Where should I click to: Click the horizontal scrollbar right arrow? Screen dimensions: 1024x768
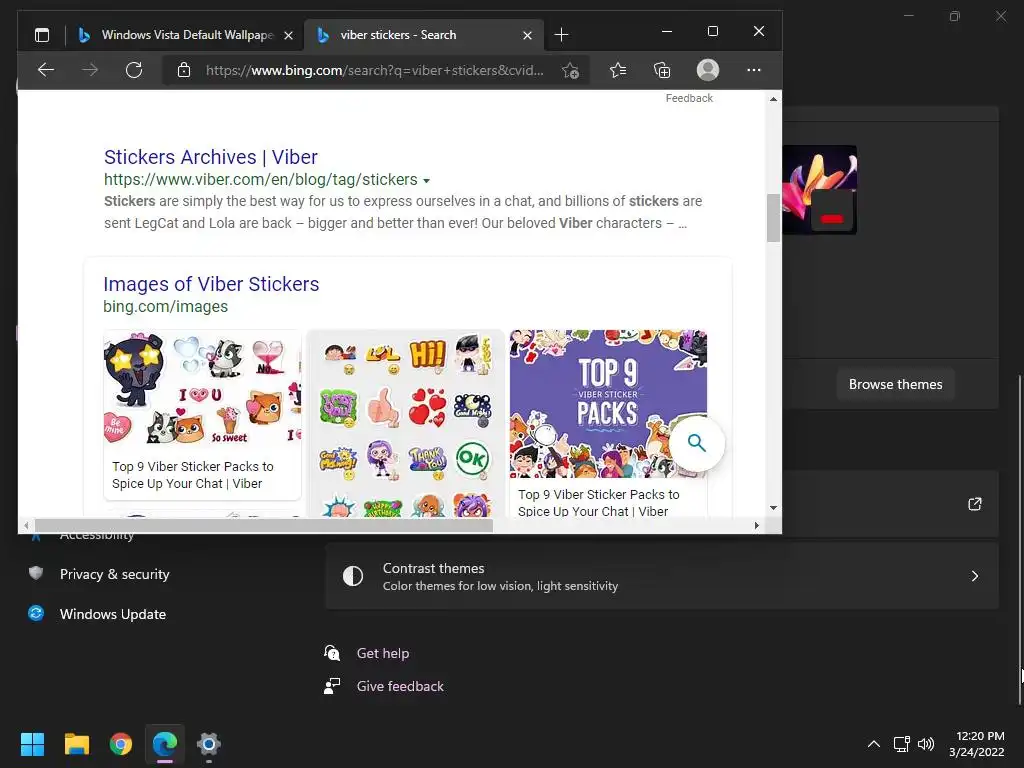[x=757, y=525]
